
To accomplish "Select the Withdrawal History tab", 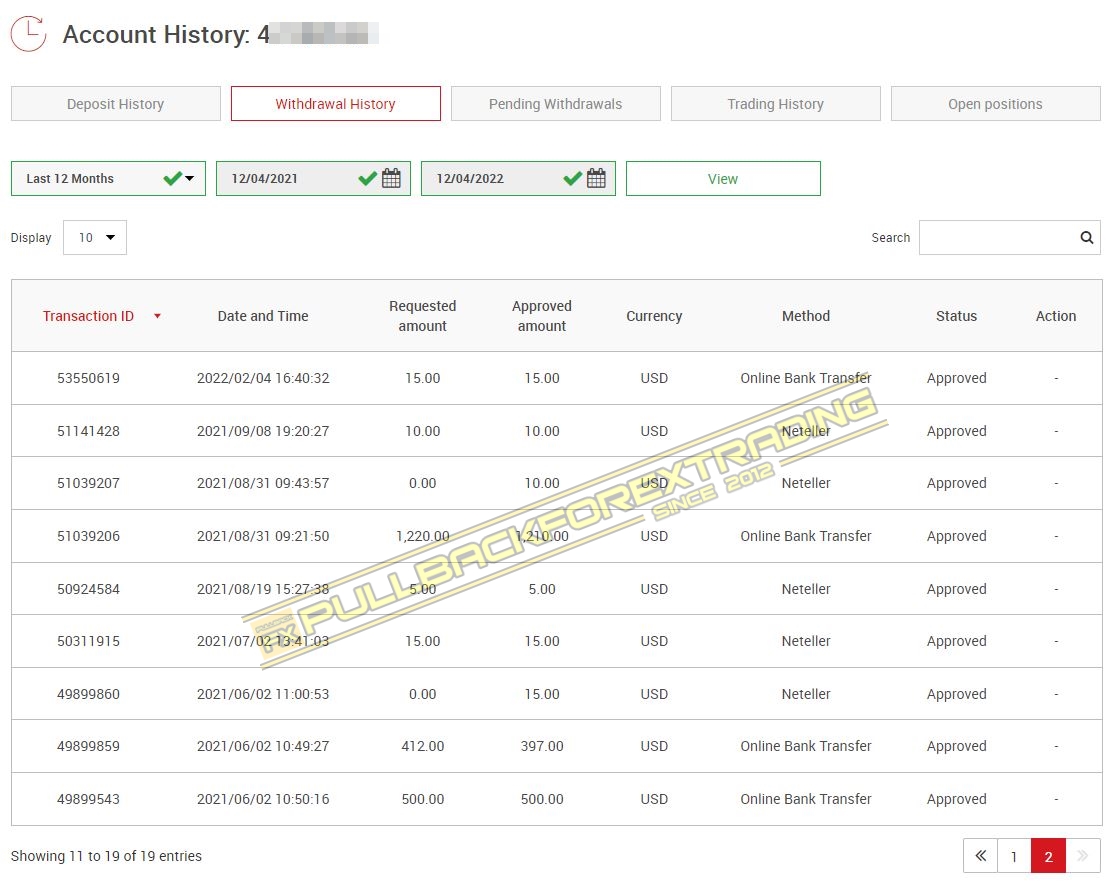I will tap(336, 104).
